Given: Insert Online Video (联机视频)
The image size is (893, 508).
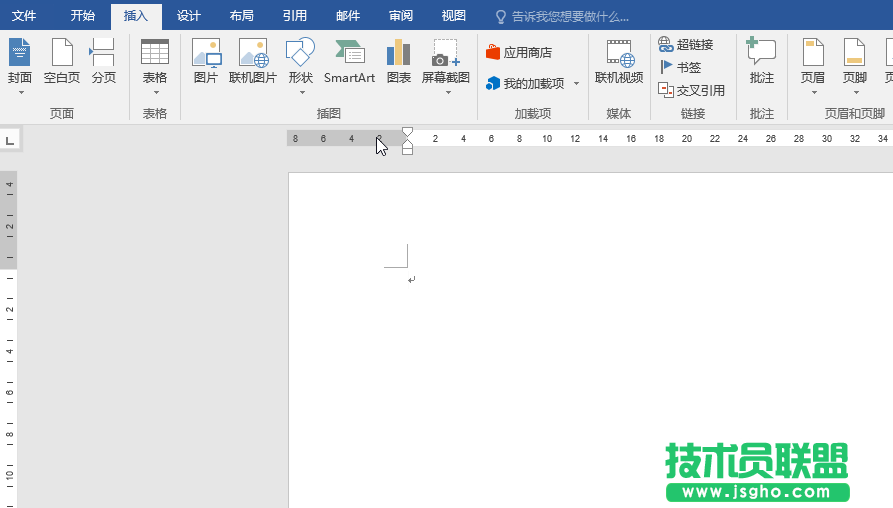Looking at the screenshot, I should (618, 60).
